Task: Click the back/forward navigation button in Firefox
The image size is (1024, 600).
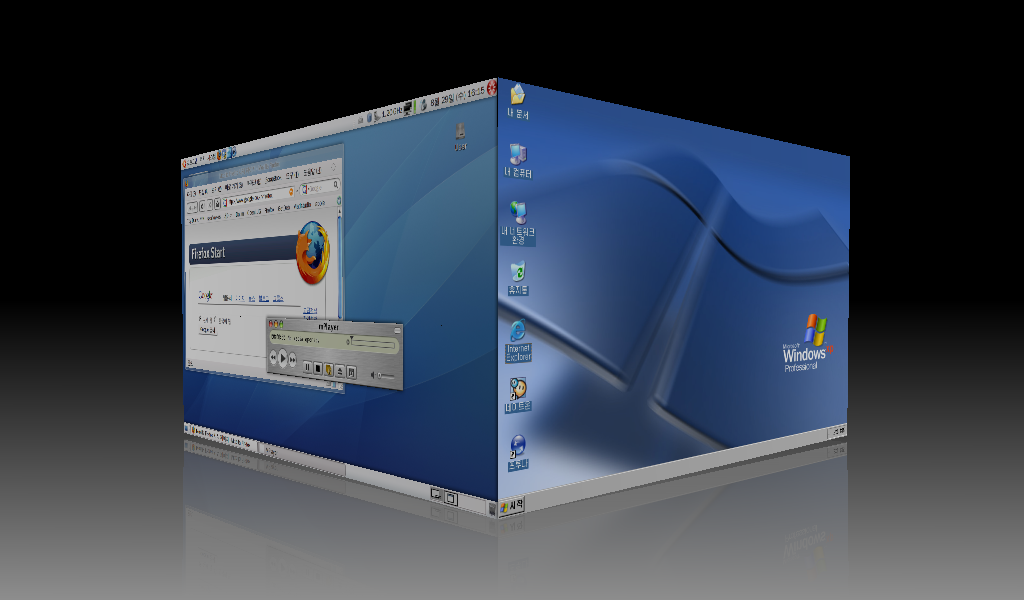Action: click(x=192, y=207)
